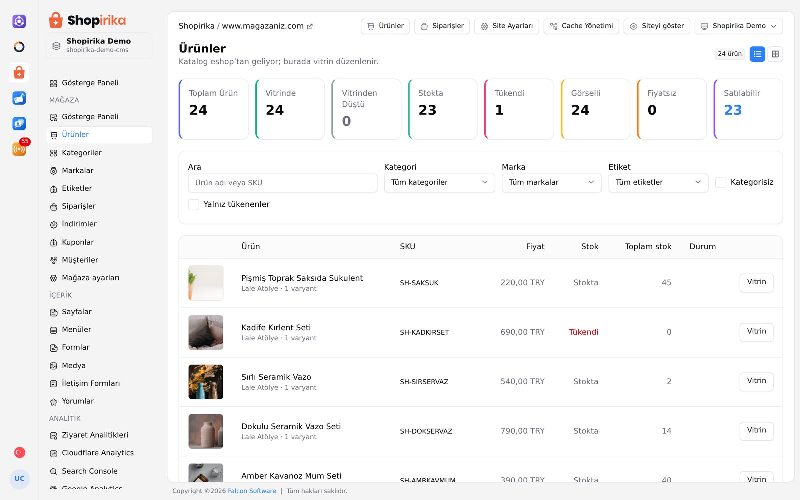
Task: Click Vitrin button for Pişmiş Toprak Saksıda Sukulent
Action: [756, 282]
